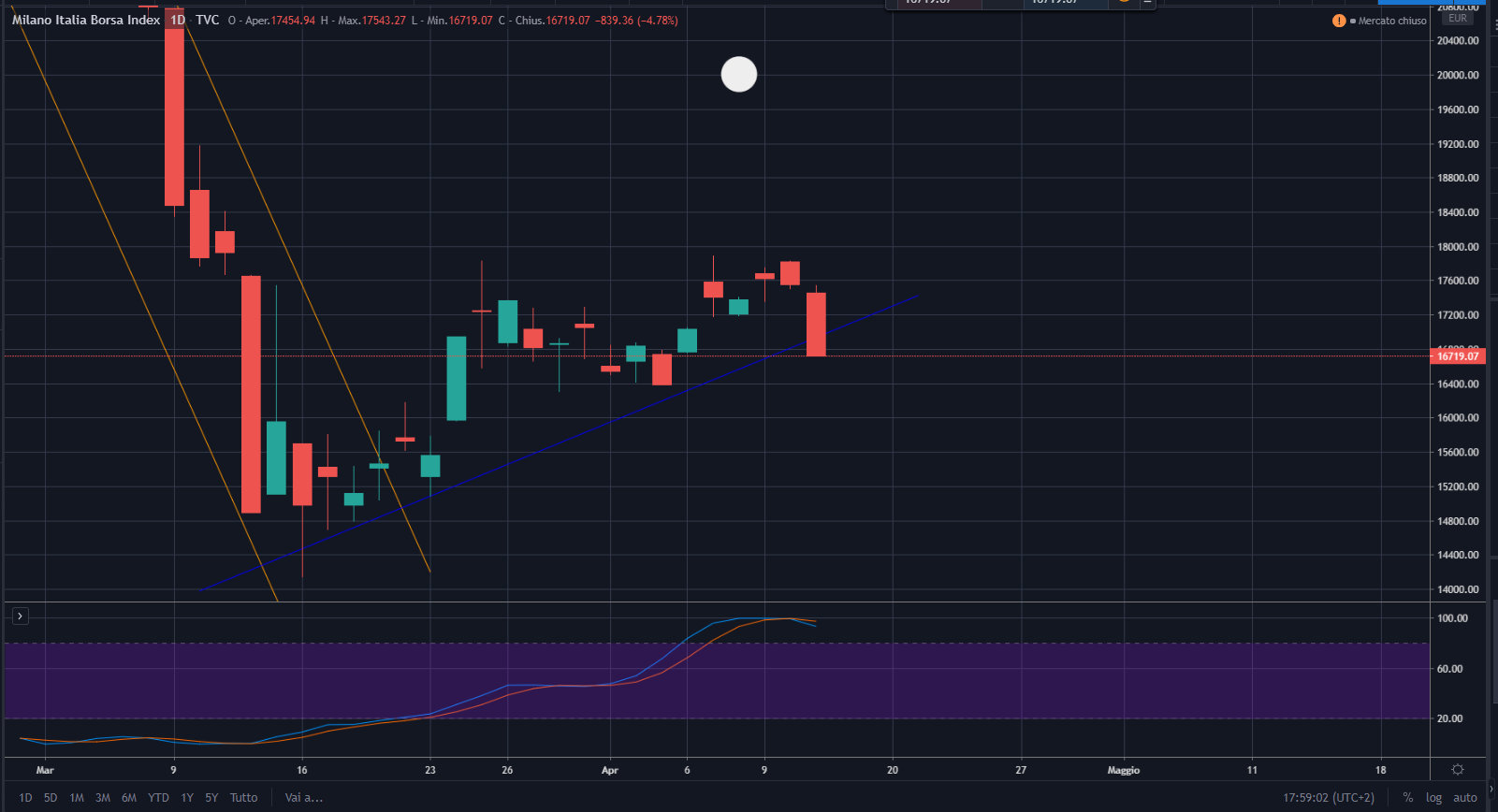
Task: Click the 20000.00 price axis label
Action: point(1458,75)
